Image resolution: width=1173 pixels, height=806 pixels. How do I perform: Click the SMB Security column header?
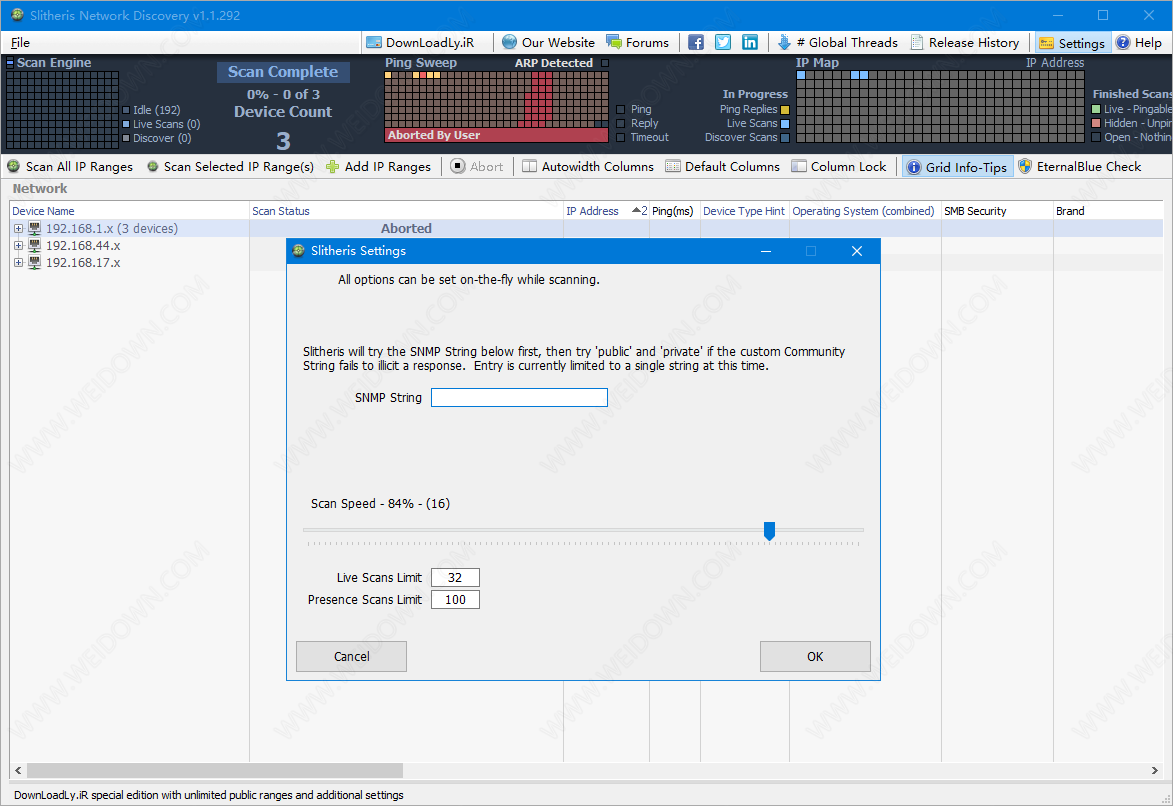pos(997,211)
